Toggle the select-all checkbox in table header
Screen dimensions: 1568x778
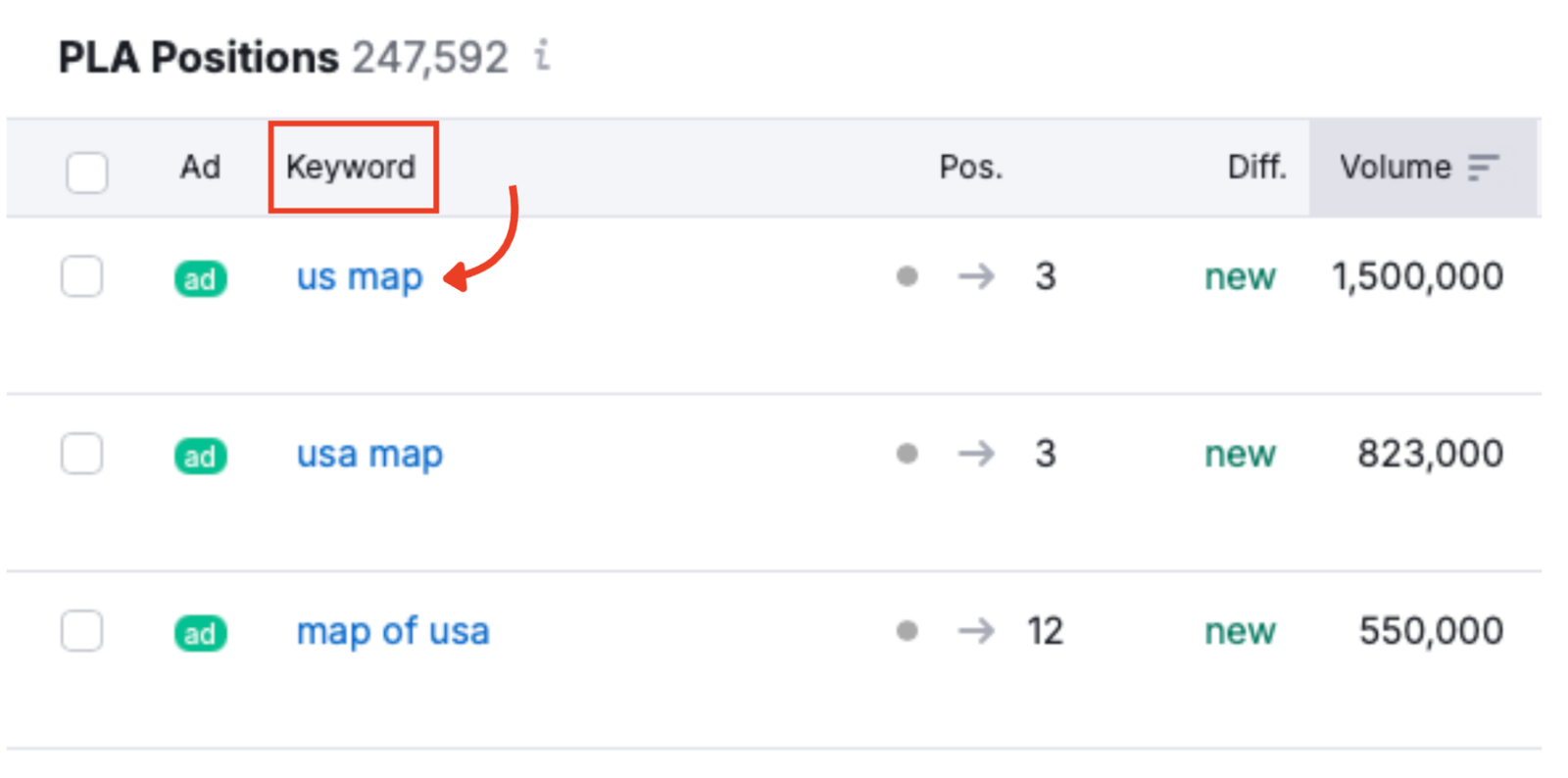[87, 172]
